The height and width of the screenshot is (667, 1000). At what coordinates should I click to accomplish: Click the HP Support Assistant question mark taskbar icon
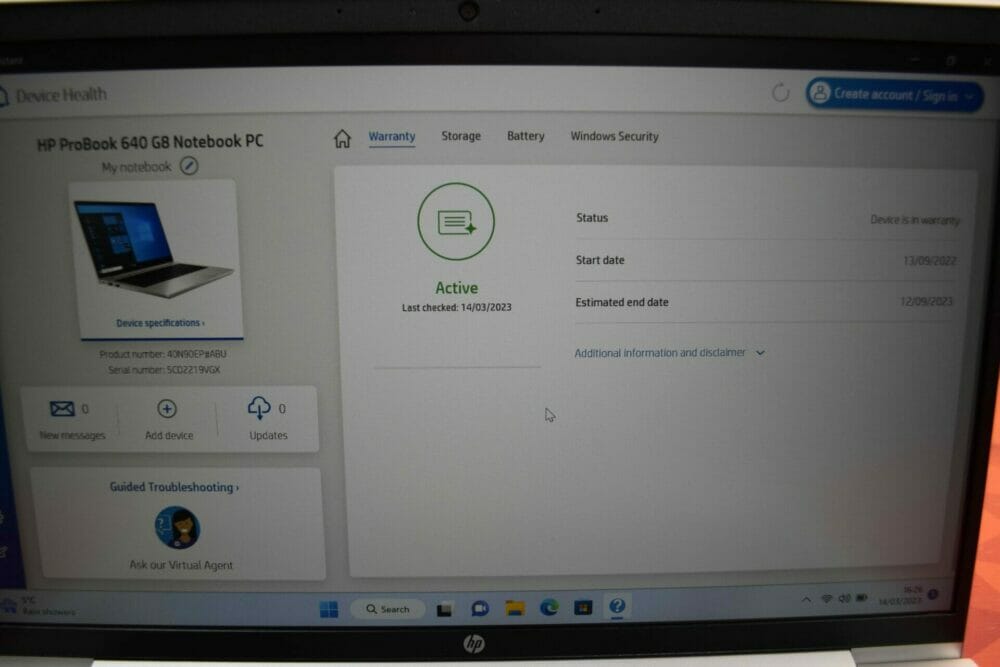click(617, 606)
